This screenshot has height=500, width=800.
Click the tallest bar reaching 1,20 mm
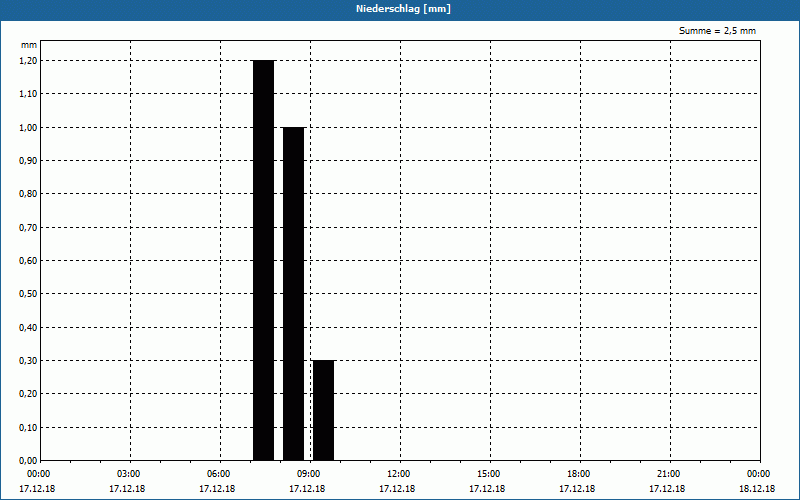(264, 260)
